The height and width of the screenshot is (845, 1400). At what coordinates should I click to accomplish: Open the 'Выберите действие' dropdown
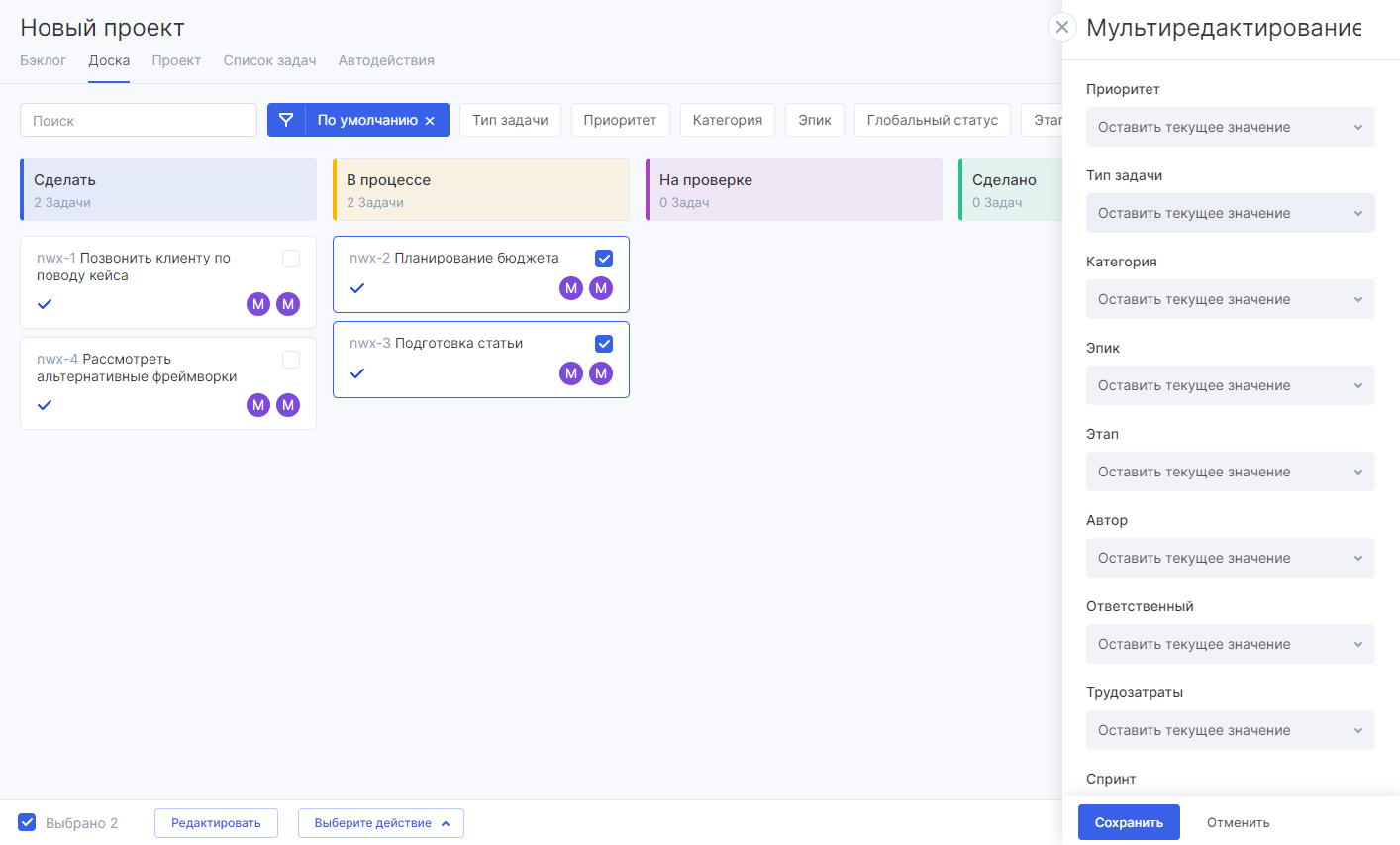point(381,823)
